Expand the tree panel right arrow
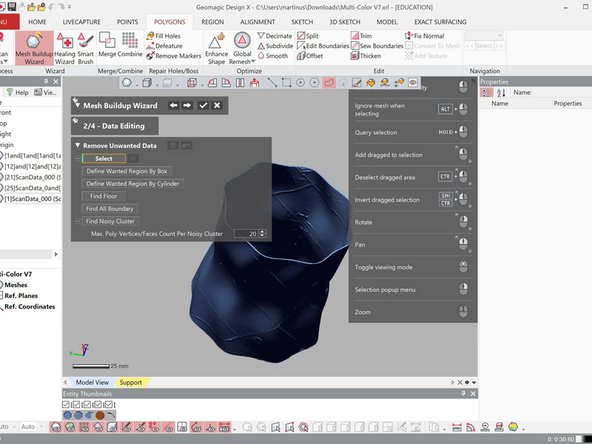This screenshot has width=592, height=444. (x=56, y=254)
